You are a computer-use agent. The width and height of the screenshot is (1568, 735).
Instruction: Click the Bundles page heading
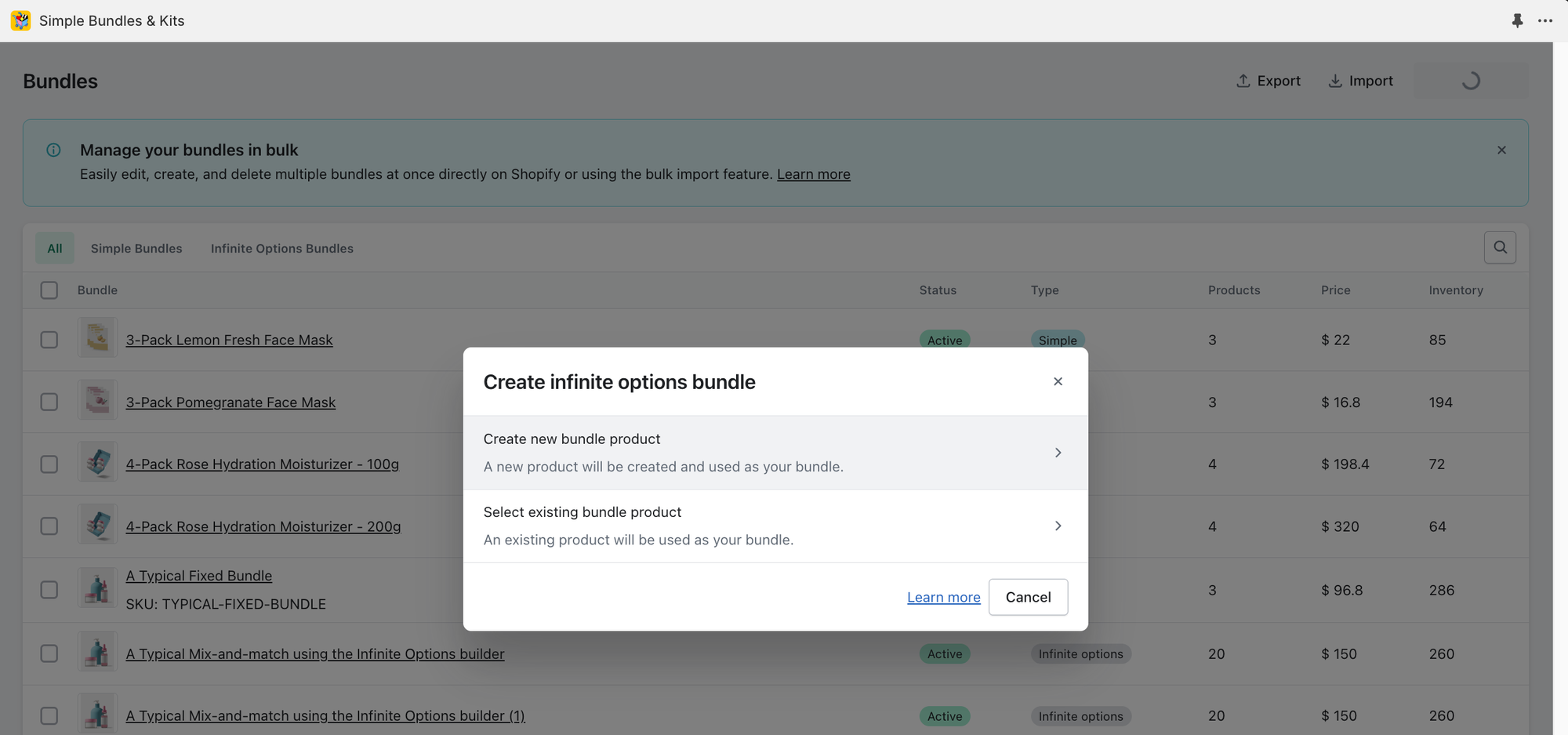60,82
